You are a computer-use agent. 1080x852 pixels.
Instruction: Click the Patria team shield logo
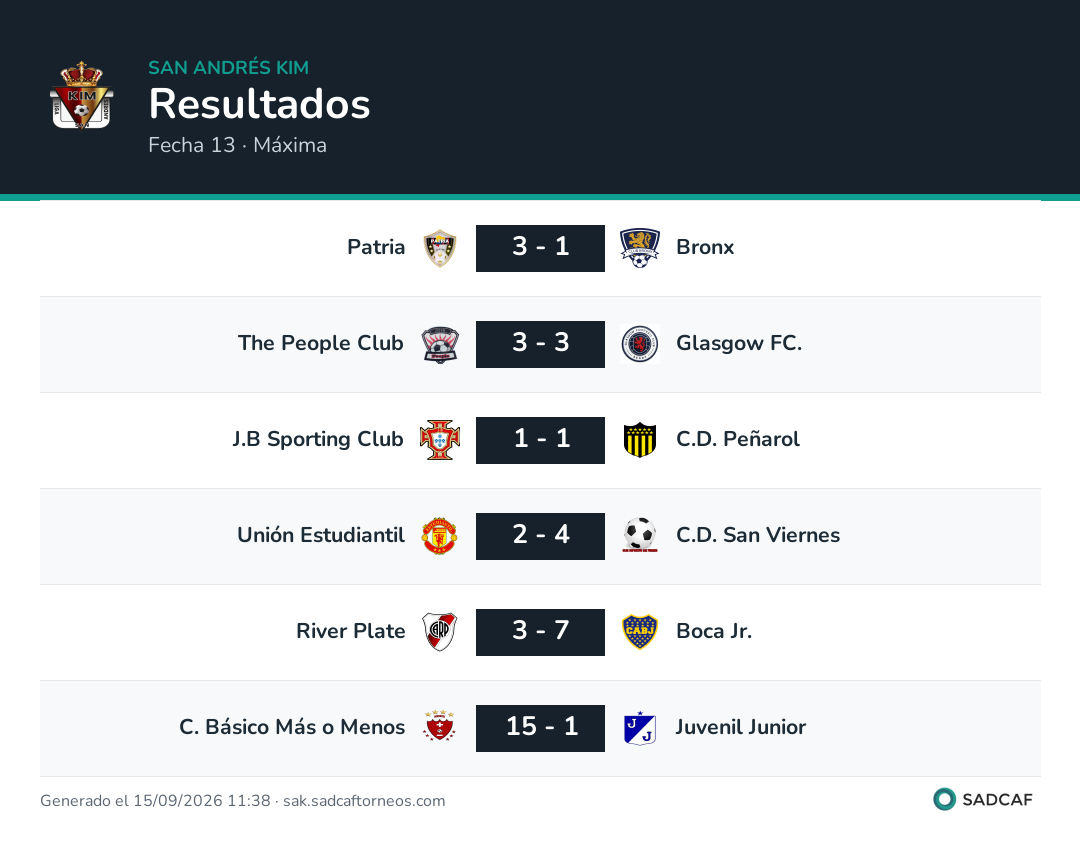[439, 248]
